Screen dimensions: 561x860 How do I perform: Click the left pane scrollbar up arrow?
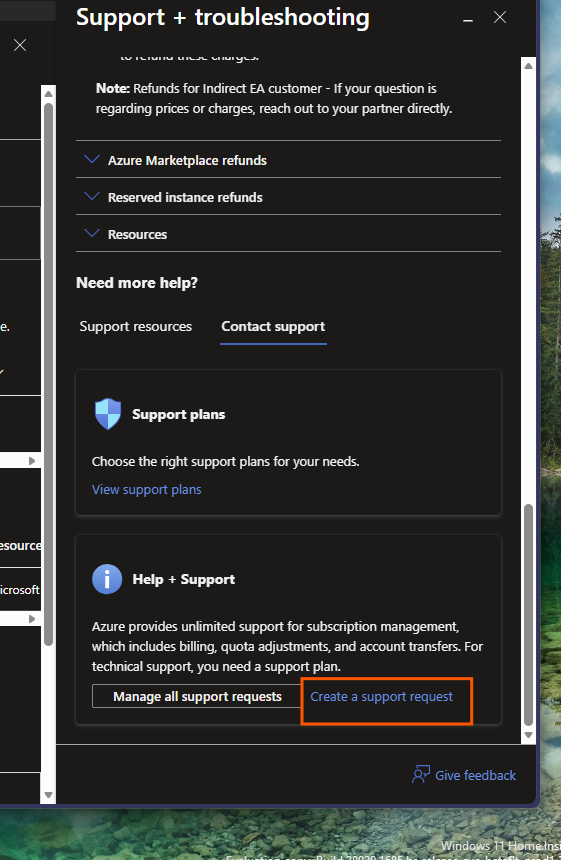tap(48, 94)
